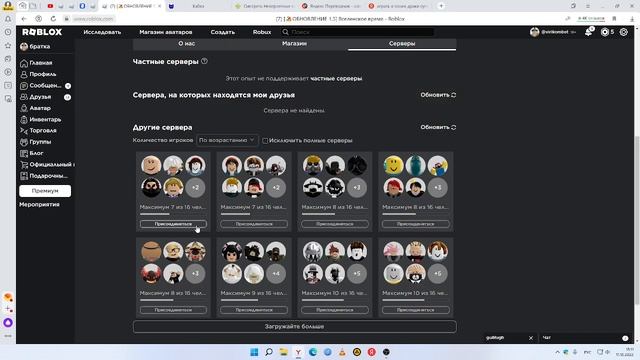Close the gubtugh chat window
Screen dimensions: 640x360
pyautogui.click(x=531, y=338)
